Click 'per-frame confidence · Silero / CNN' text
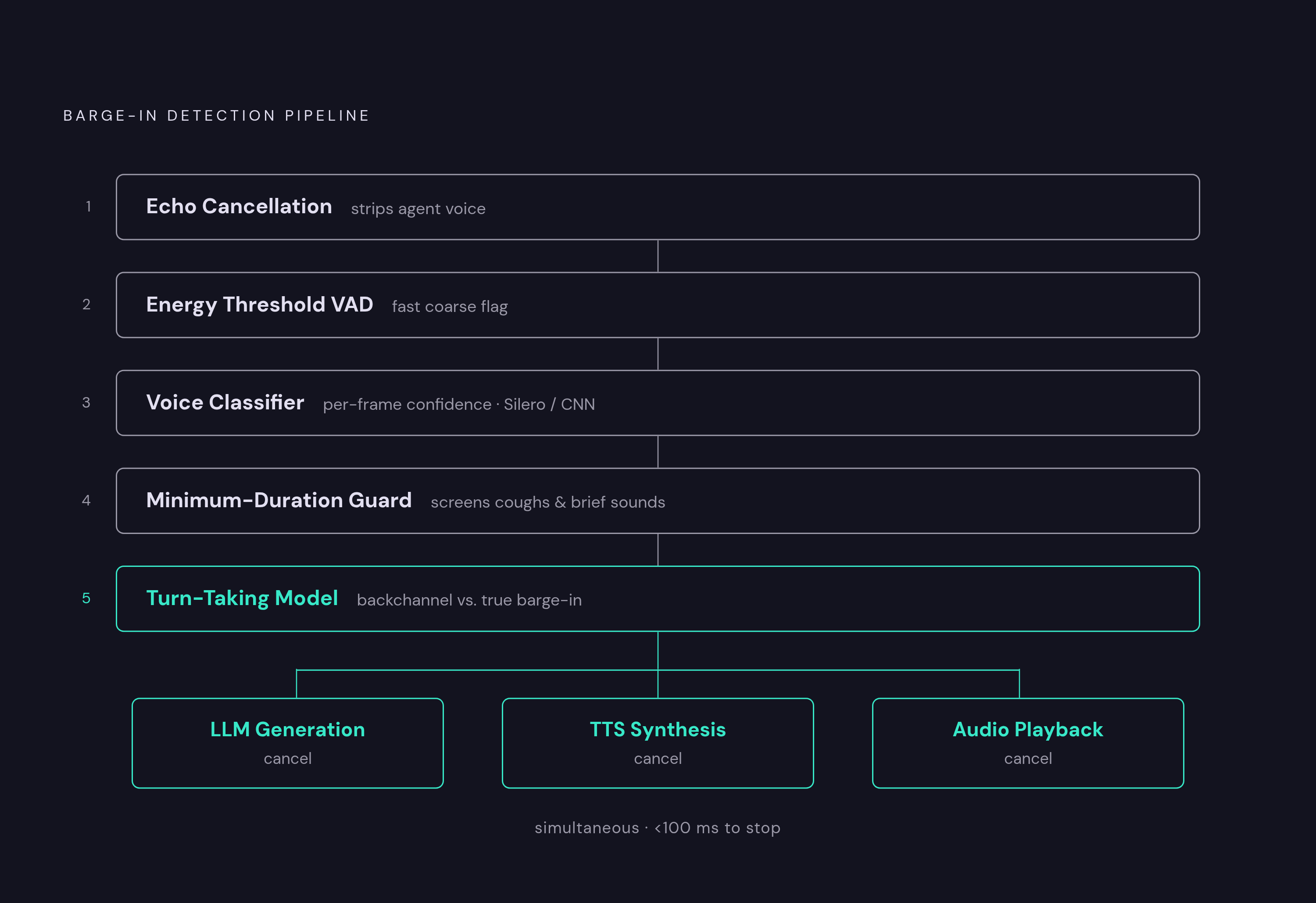 tap(459, 405)
